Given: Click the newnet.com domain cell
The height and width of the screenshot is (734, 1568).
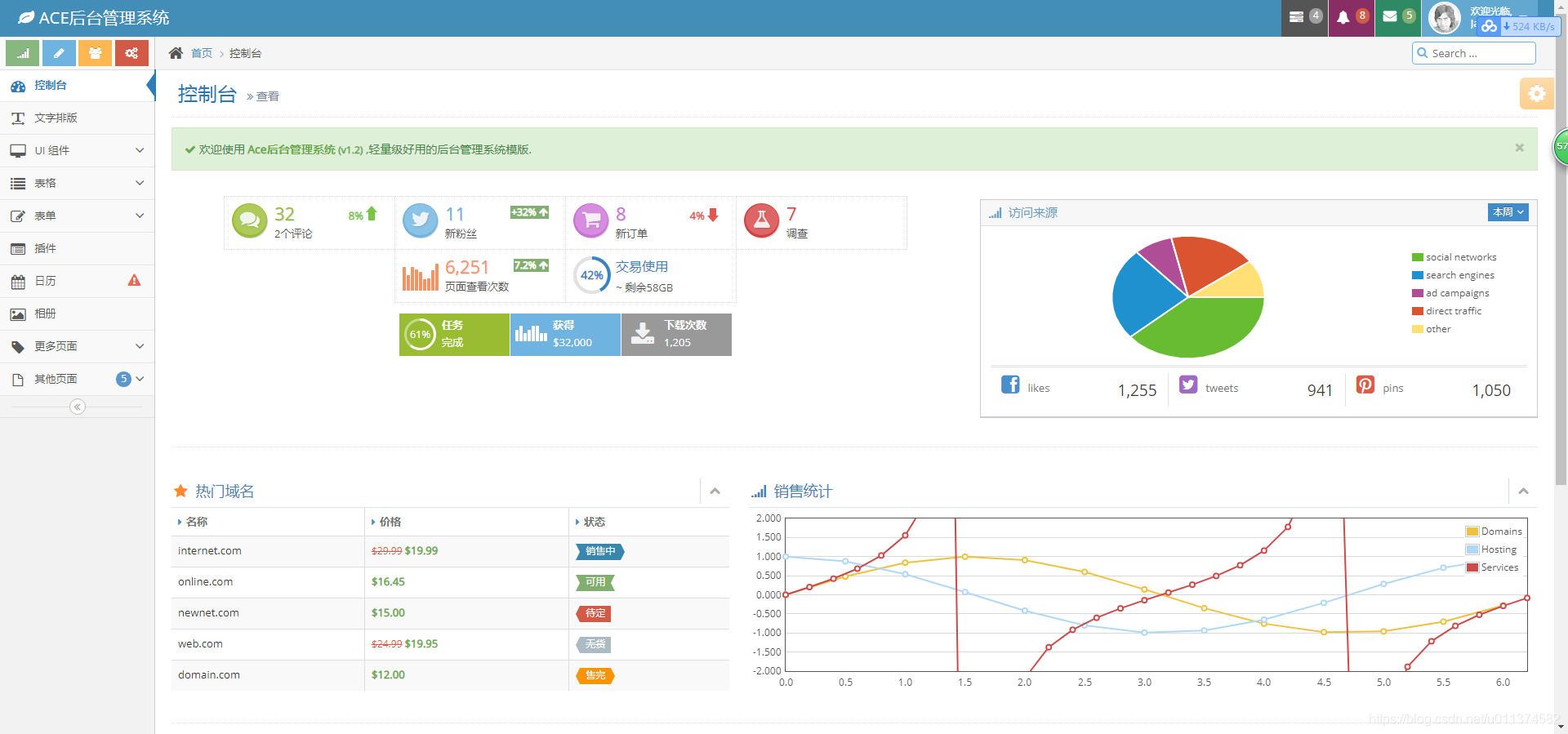Looking at the screenshot, I should click(268, 613).
